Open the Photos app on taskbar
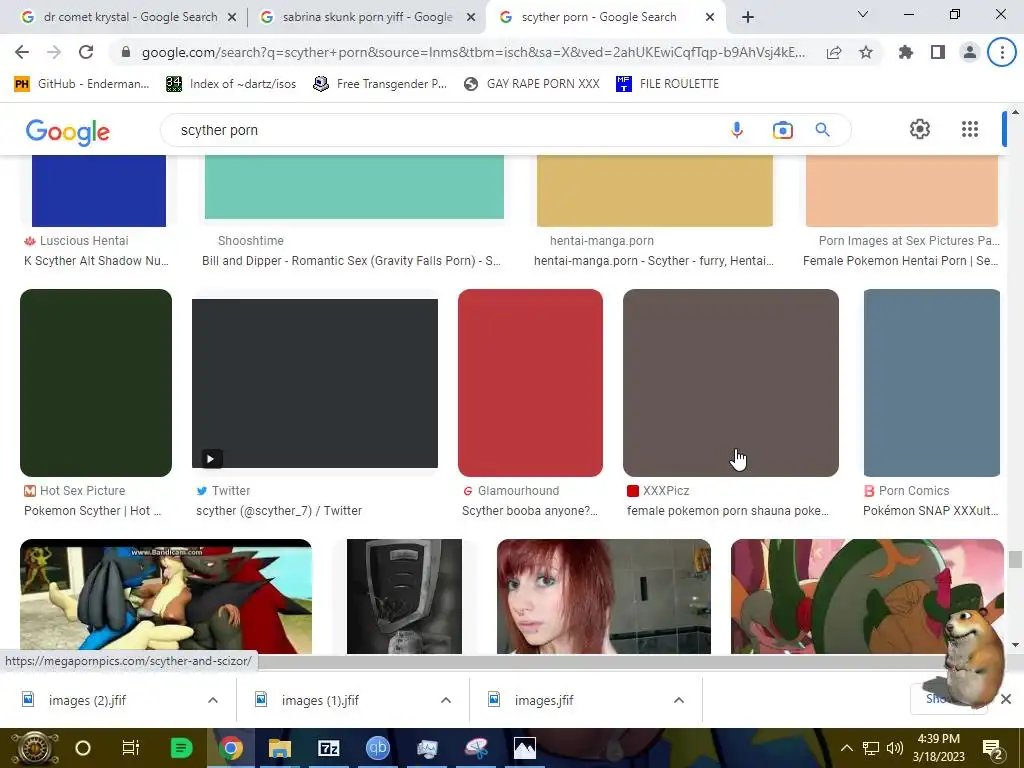1024x768 pixels. pyautogui.click(x=524, y=748)
